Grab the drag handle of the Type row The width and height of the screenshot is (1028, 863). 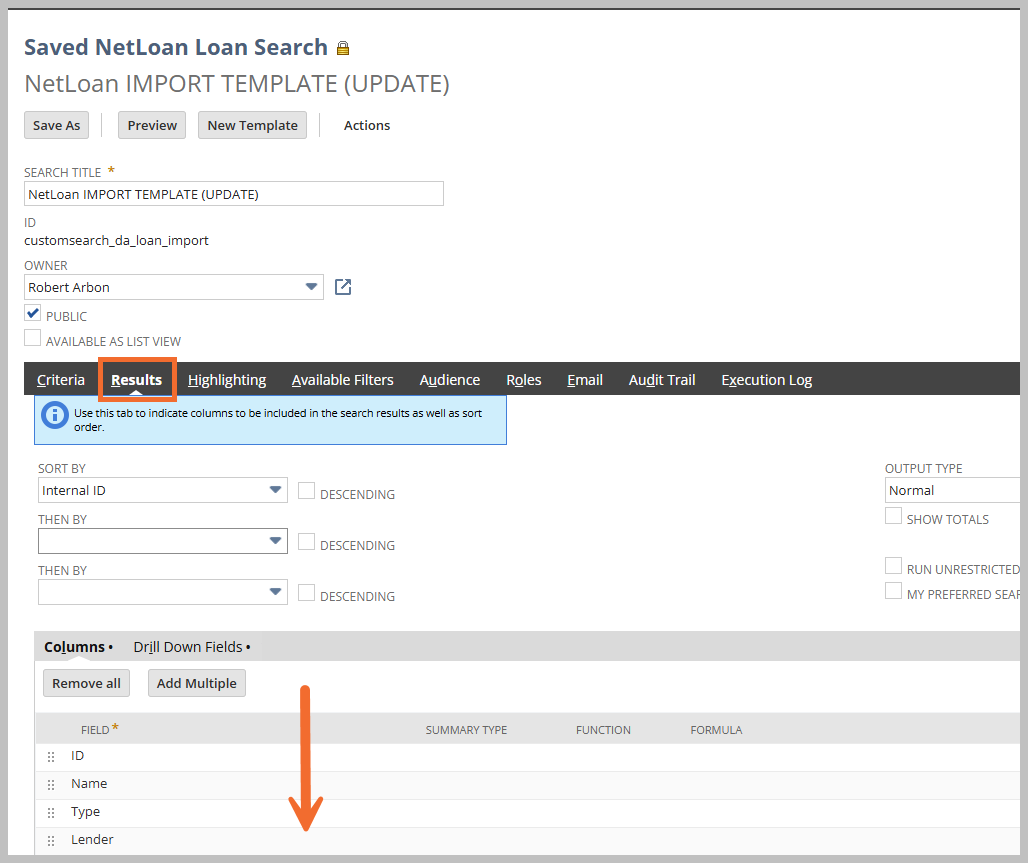[x=51, y=813]
